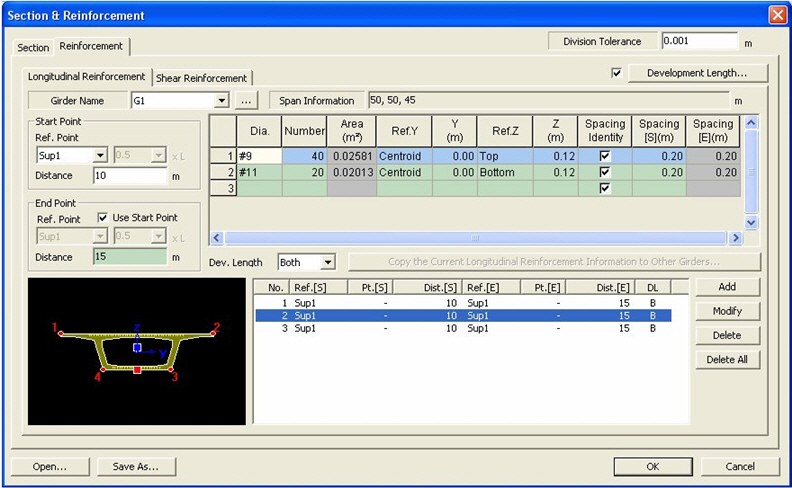The height and width of the screenshot is (488, 792).
Task: Click the Division Tolerance input field
Action: tap(698, 41)
